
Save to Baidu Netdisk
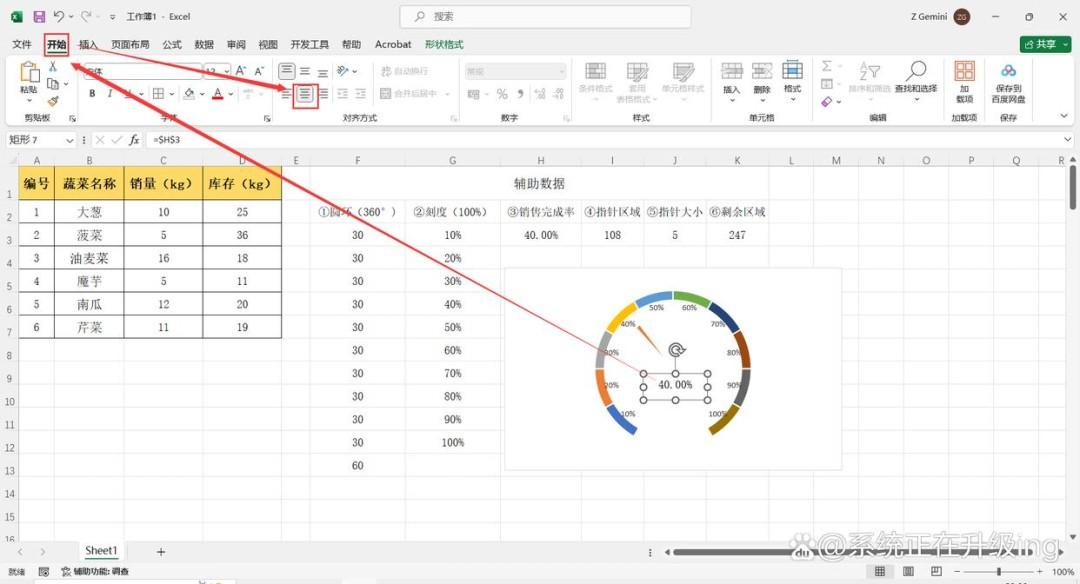coord(1008,83)
